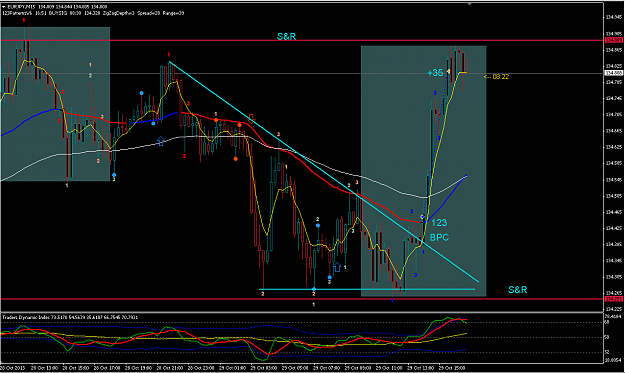Viewport: 625px width, 373px height.
Task: Select the upper S&R text label
Action: pos(286,36)
